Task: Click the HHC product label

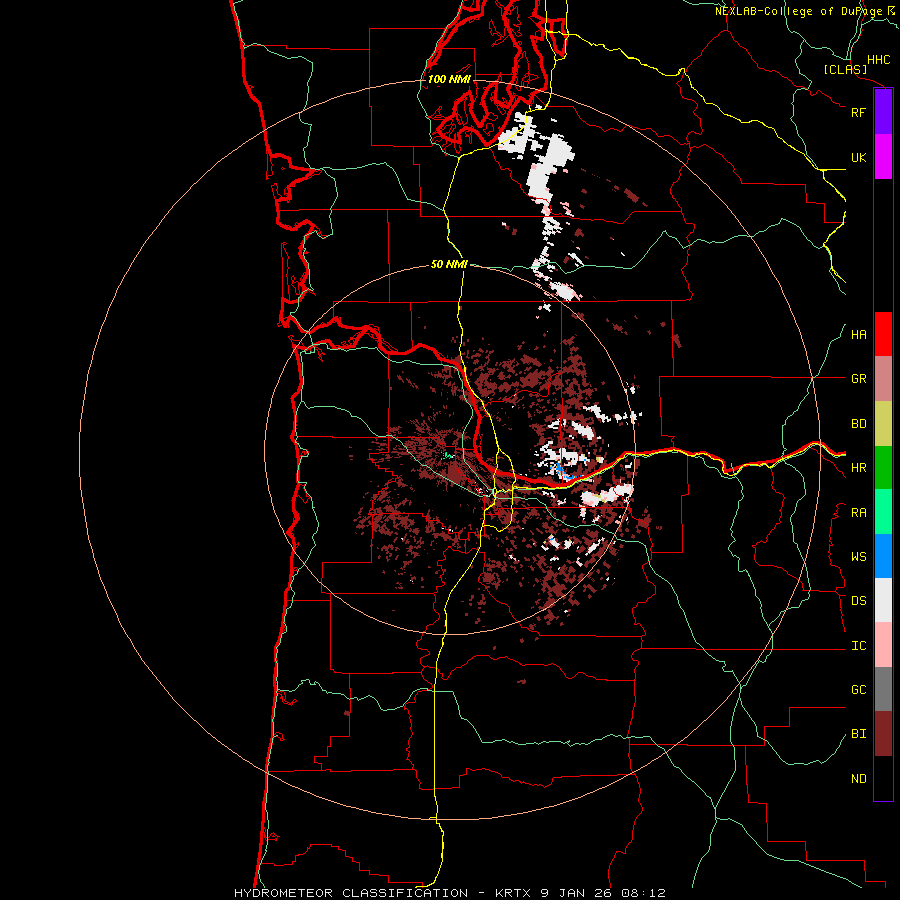Action: pos(878,60)
